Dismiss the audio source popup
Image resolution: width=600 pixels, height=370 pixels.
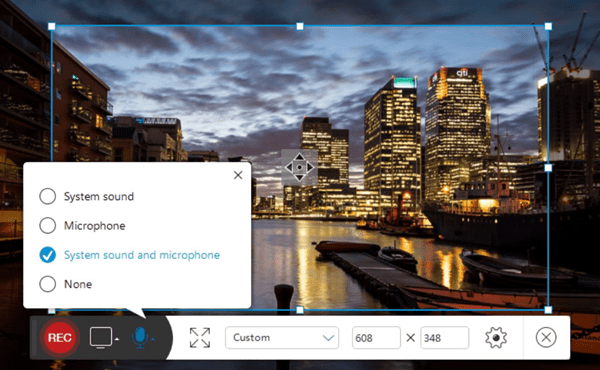(238, 175)
